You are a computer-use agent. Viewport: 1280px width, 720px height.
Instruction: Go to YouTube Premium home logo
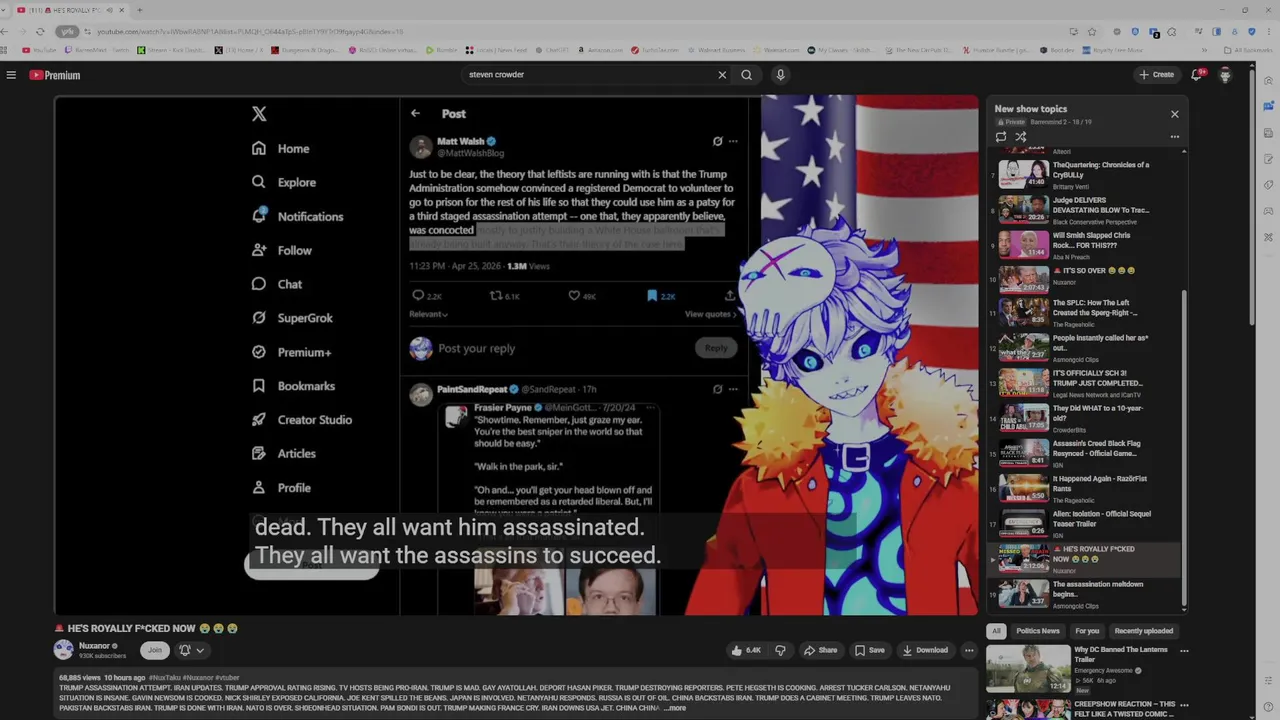click(x=55, y=75)
